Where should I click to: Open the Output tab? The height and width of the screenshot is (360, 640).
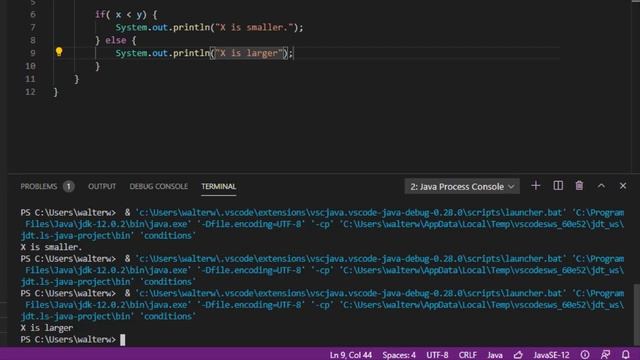tap(102, 187)
